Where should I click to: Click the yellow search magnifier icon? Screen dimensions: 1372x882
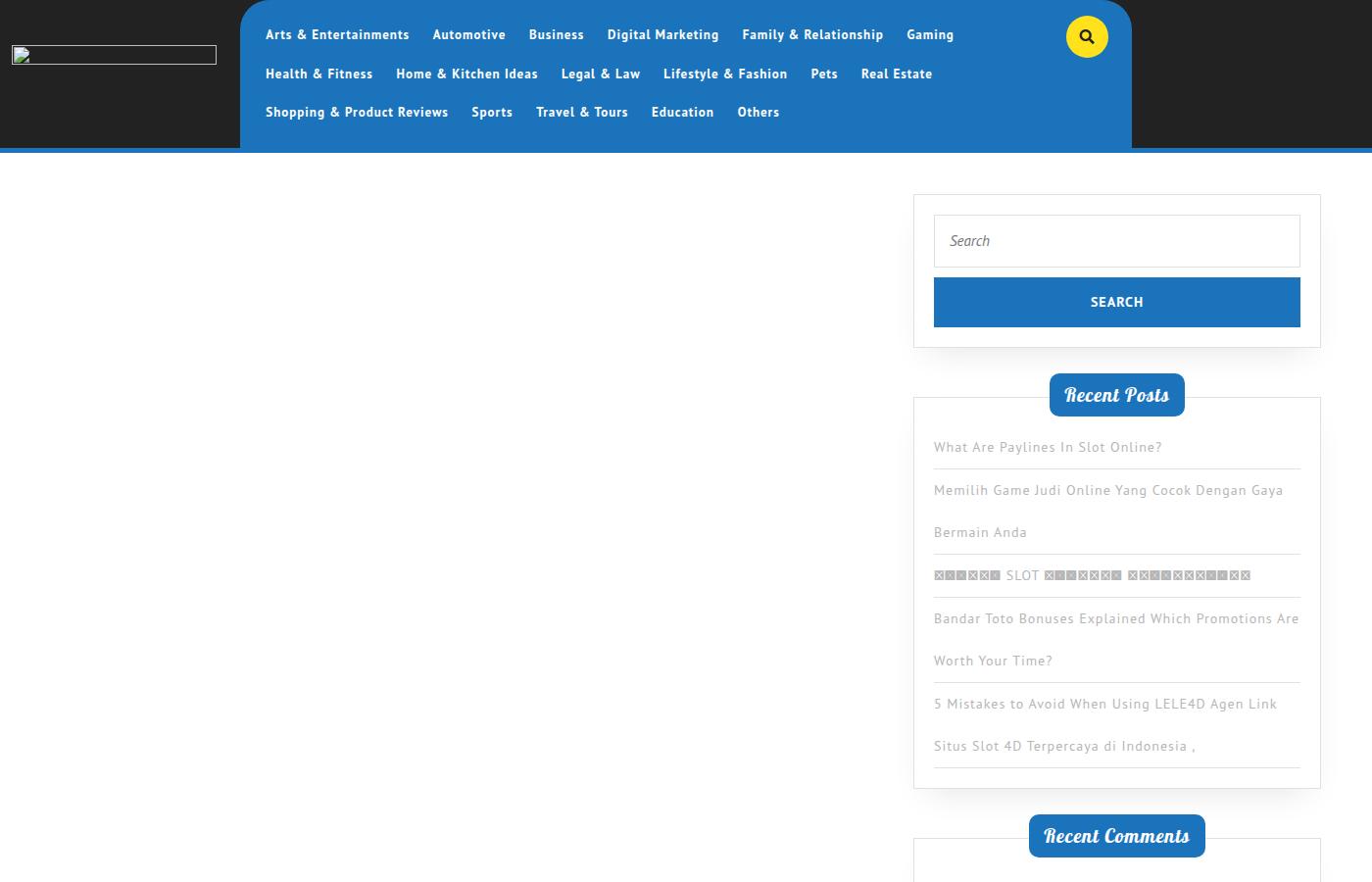pos(1087,37)
